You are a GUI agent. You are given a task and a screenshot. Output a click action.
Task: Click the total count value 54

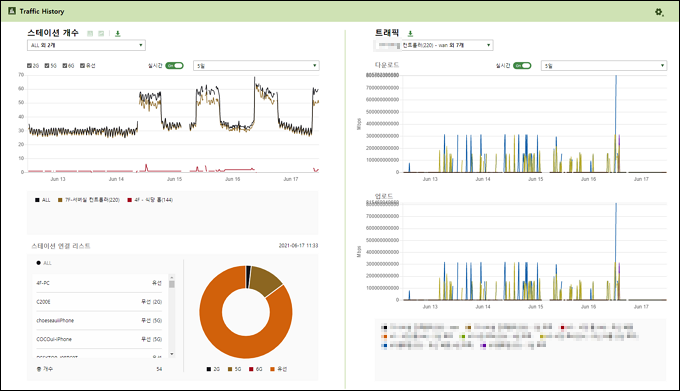coord(159,369)
